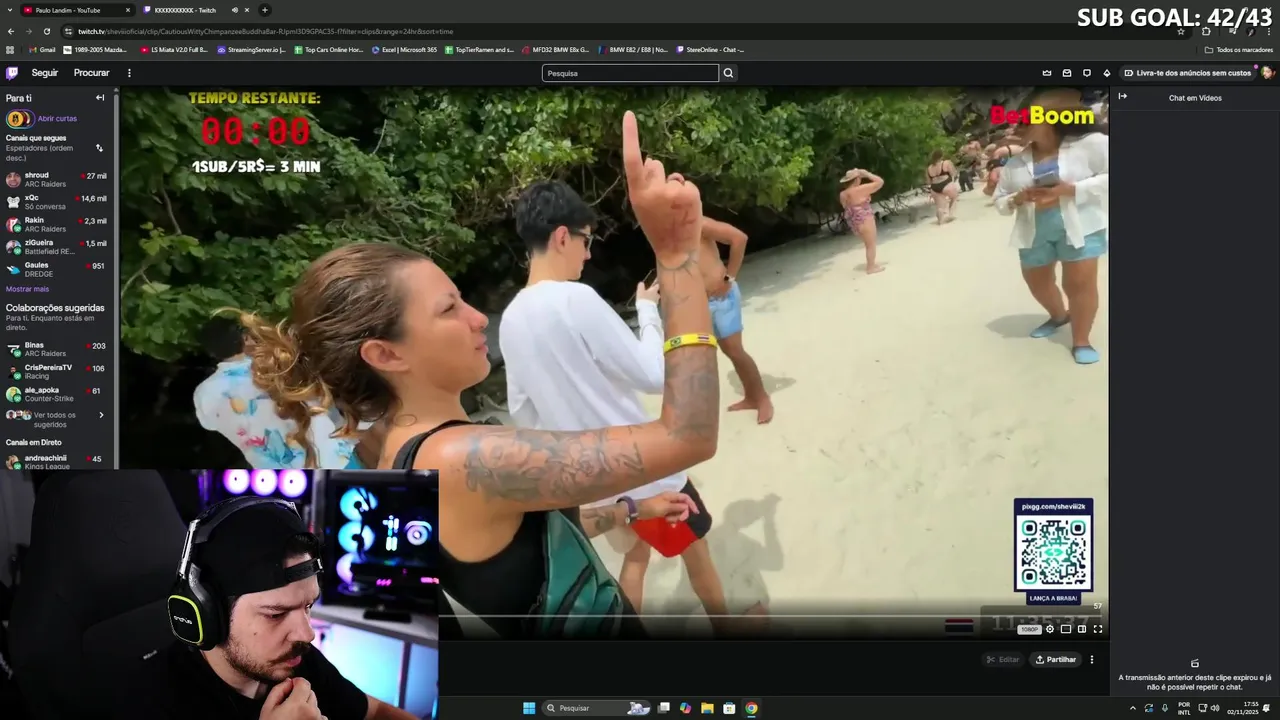This screenshot has width=1280, height=720.
Task: Open the browser apps grid icon
Action: [11, 50]
